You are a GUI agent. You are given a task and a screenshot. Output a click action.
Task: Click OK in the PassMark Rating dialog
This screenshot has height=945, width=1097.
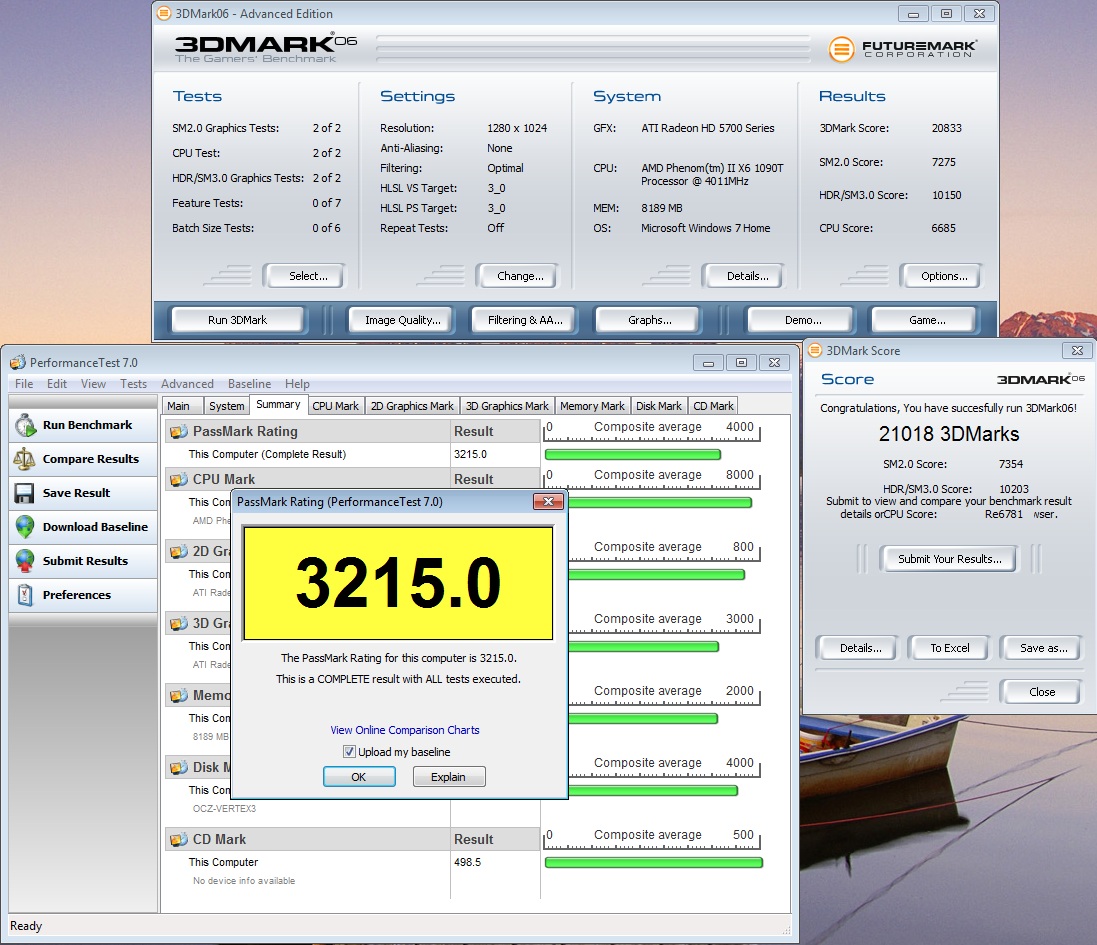[x=359, y=777]
